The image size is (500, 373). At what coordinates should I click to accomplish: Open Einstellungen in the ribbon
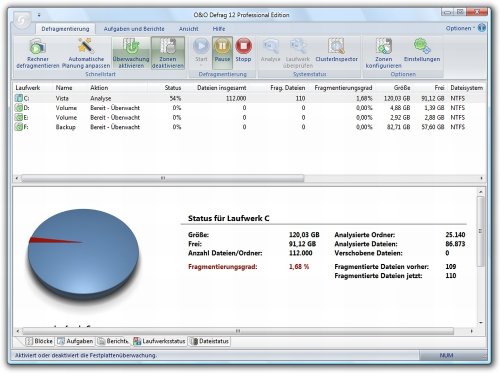(422, 51)
